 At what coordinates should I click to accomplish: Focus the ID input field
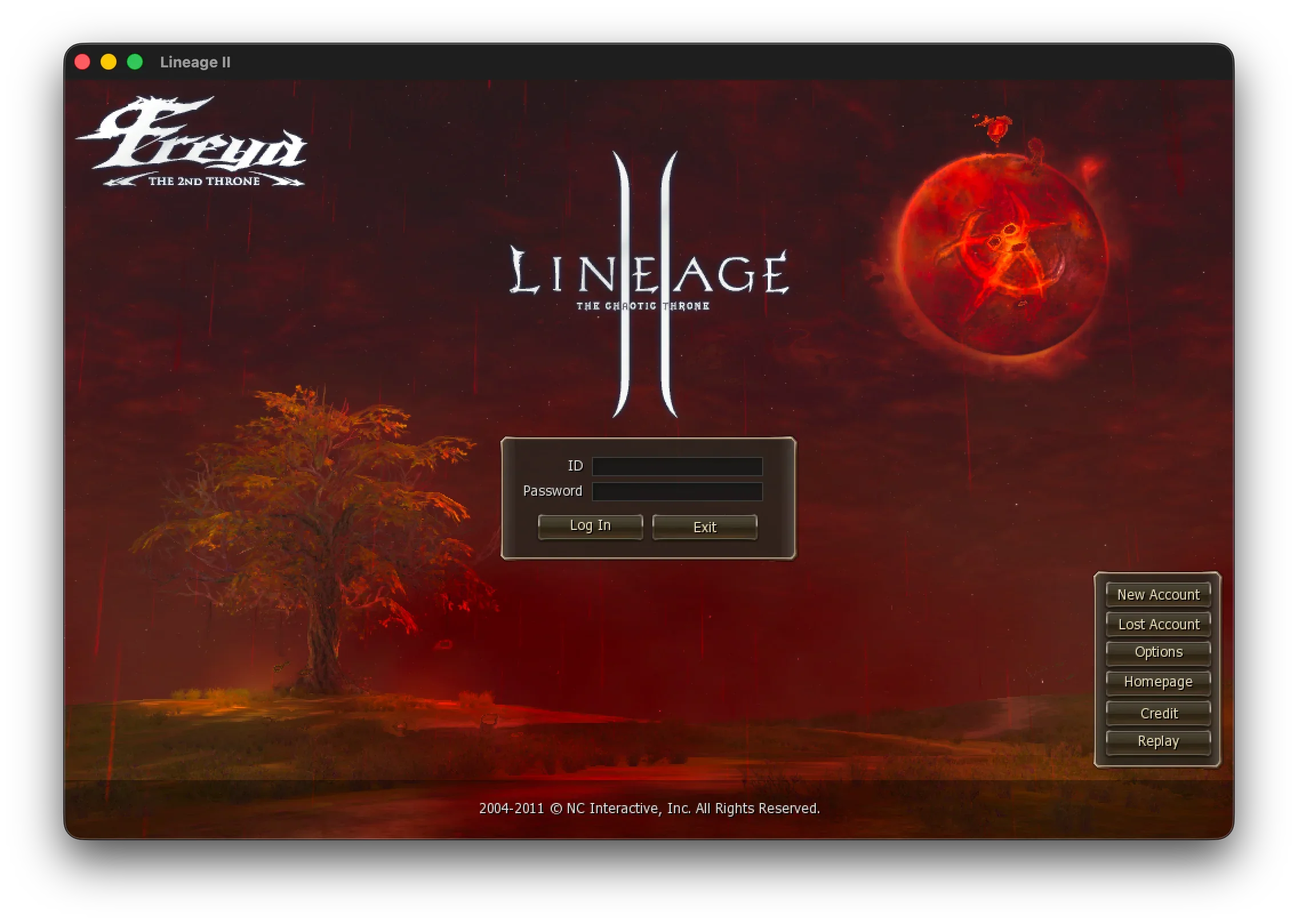click(677, 467)
